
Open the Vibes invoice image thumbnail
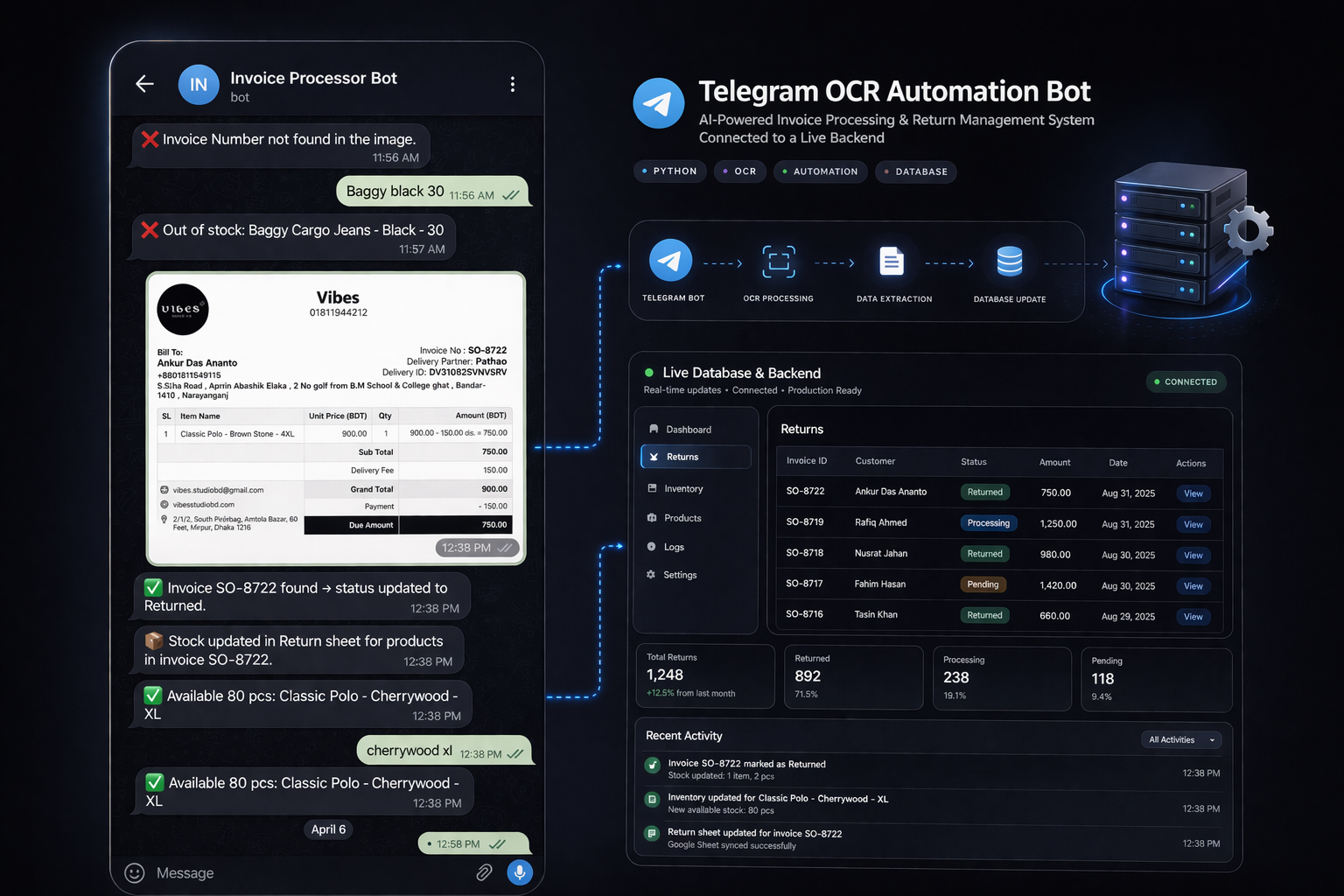pos(336,418)
